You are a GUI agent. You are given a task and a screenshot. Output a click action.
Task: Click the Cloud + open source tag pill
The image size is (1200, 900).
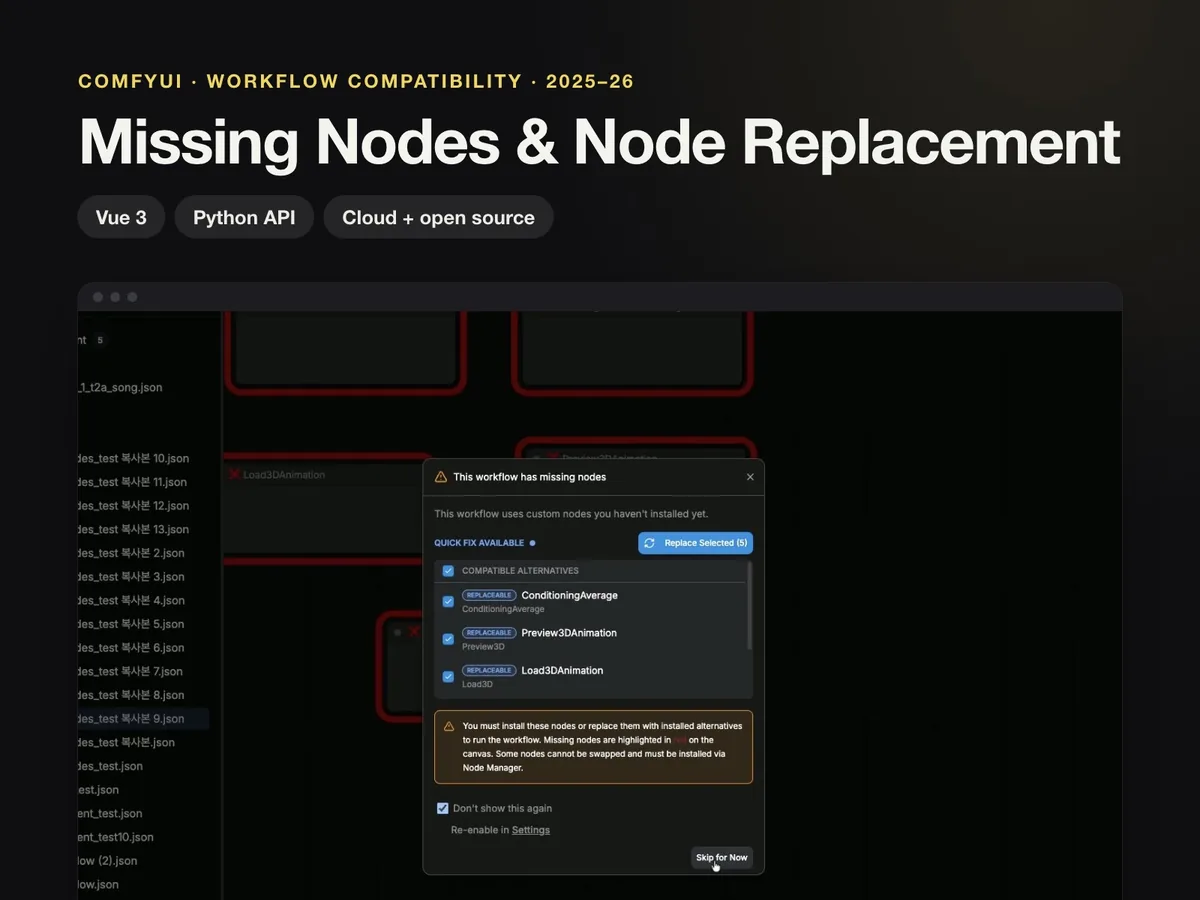[x=438, y=217]
